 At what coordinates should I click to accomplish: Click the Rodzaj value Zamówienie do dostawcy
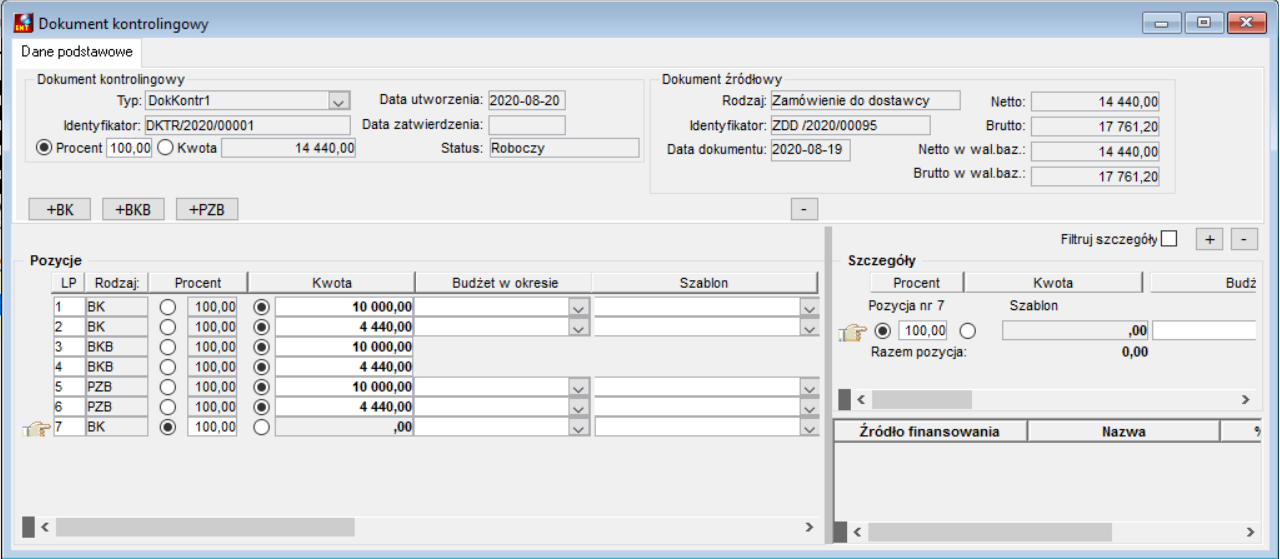(x=865, y=100)
